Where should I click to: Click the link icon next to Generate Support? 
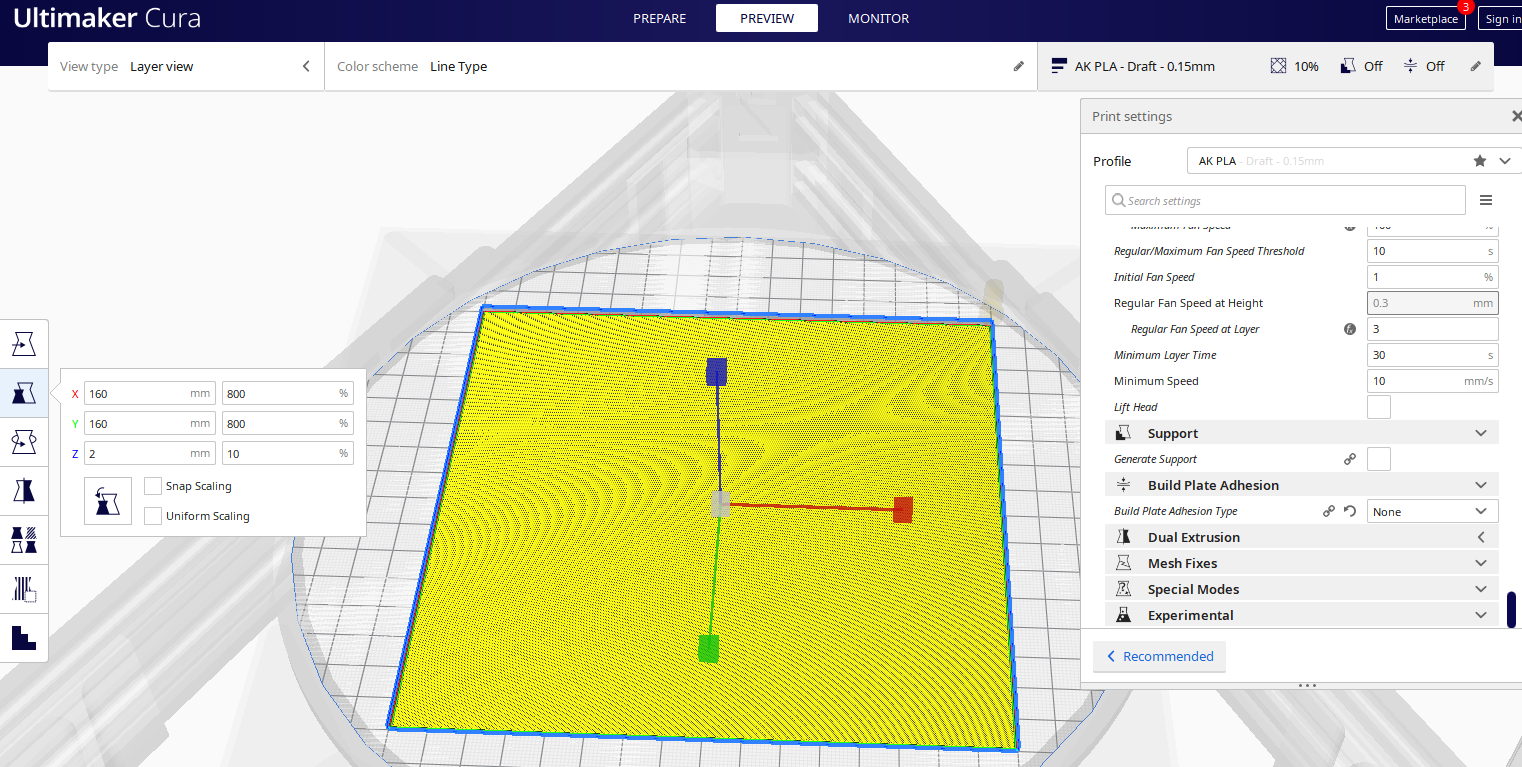(1350, 459)
